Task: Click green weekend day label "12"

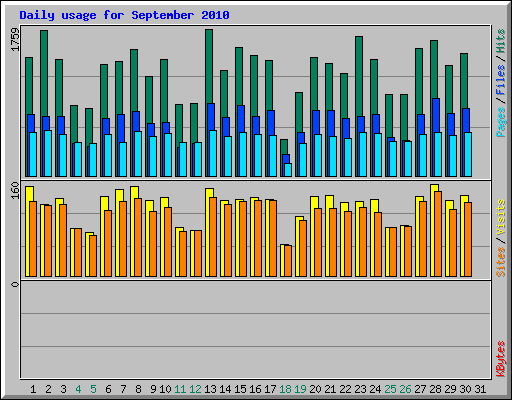Action: click(195, 389)
